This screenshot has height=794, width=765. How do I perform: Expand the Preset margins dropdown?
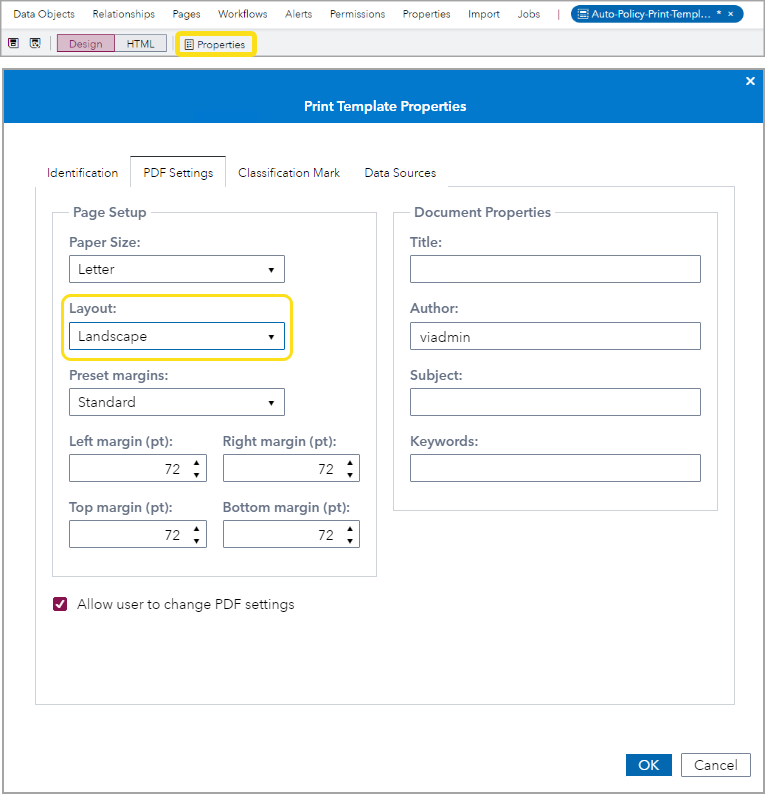point(177,402)
